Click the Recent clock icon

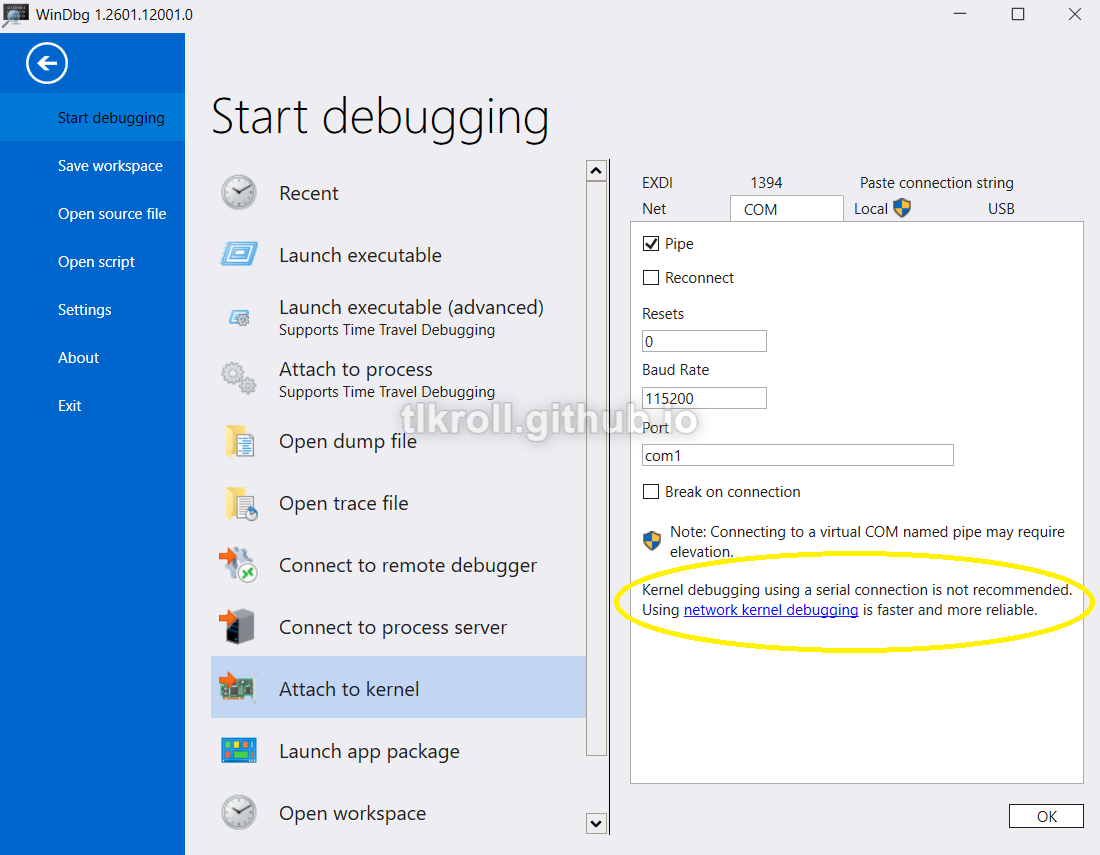239,193
